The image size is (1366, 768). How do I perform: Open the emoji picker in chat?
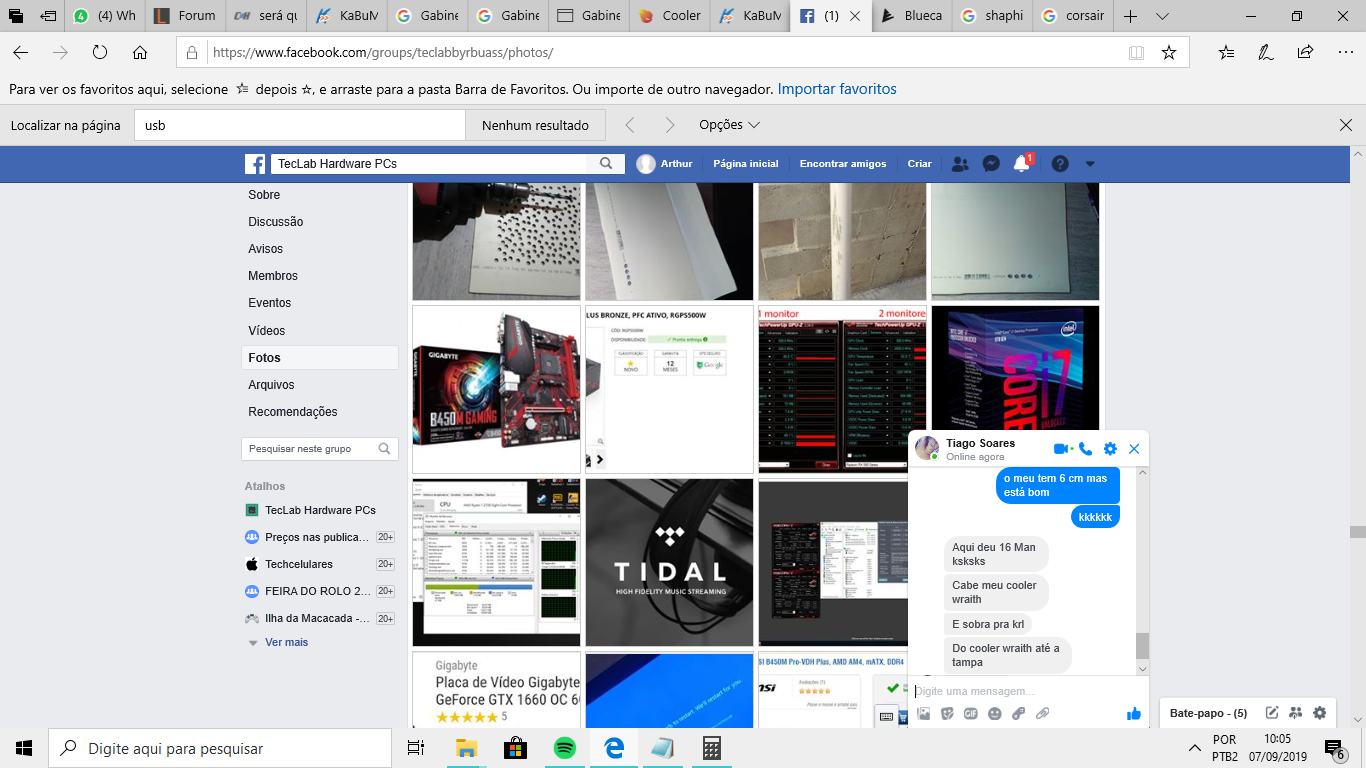point(995,713)
